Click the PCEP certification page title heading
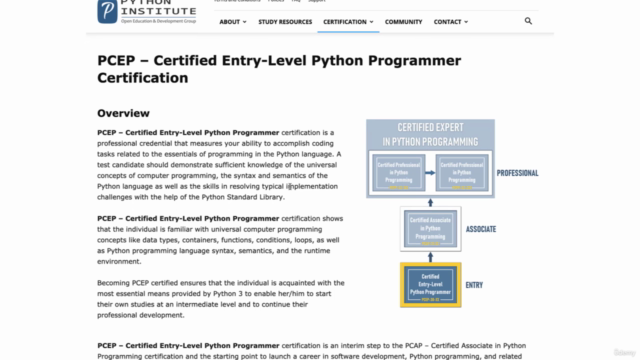The height and width of the screenshot is (360, 640). [x=279, y=69]
